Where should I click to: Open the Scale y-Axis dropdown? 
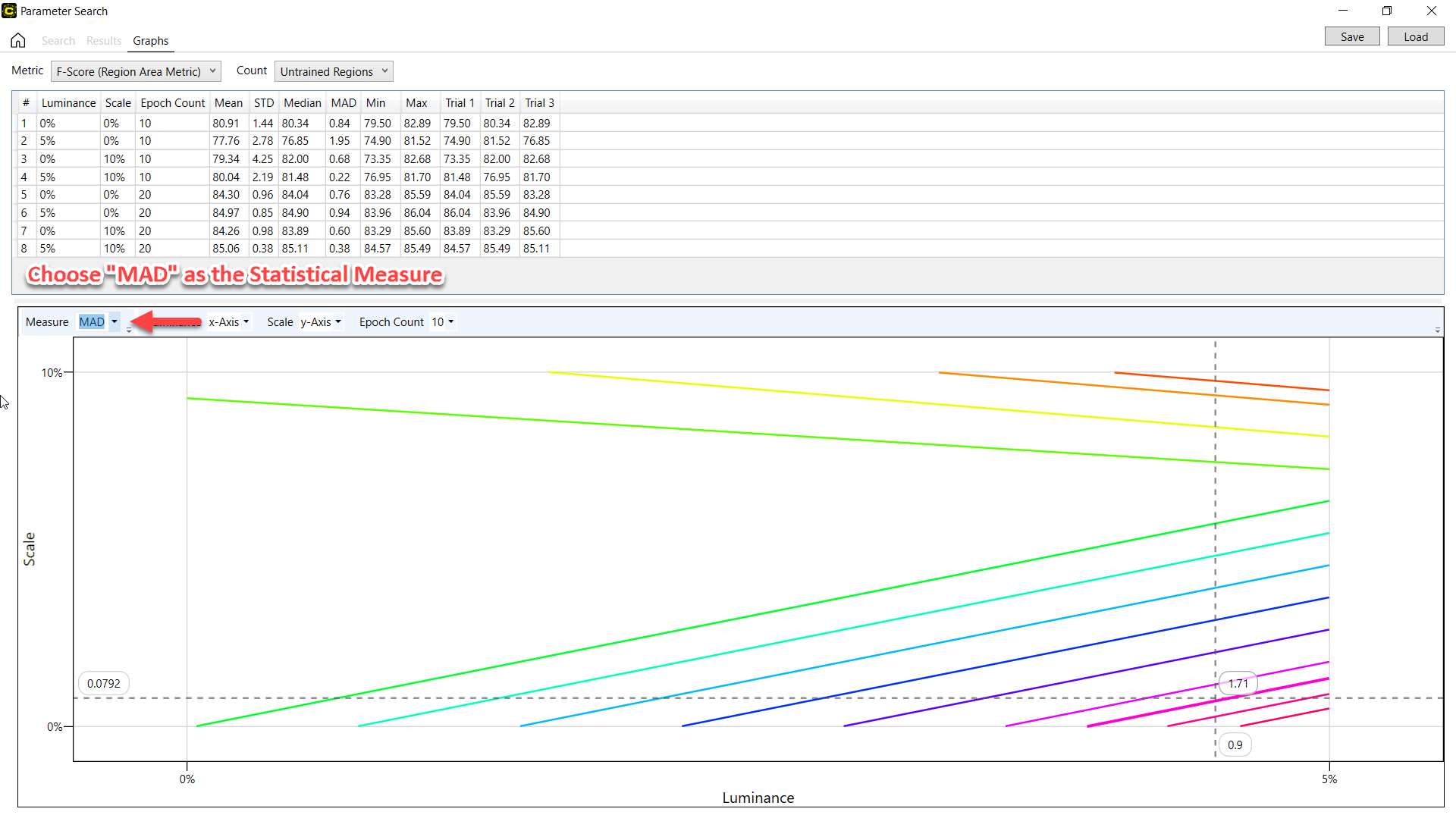[321, 322]
